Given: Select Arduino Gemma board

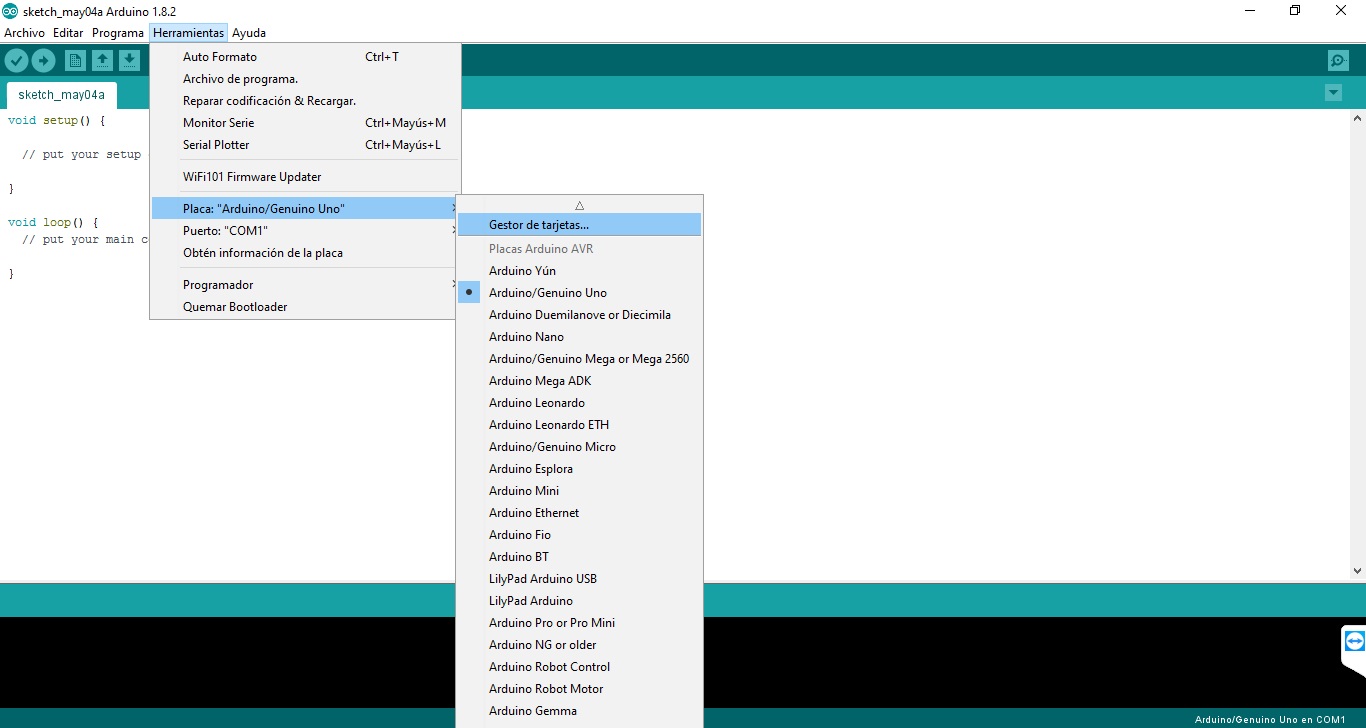Looking at the screenshot, I should pos(580,711).
